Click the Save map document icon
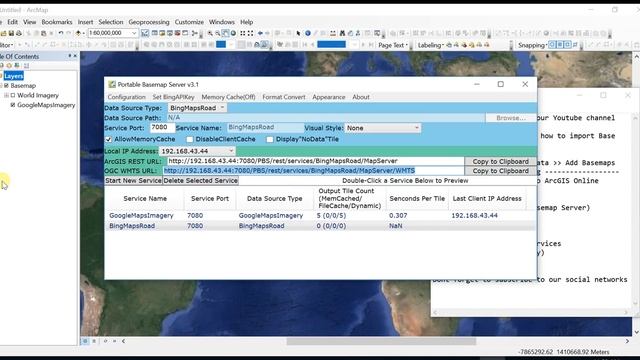 [x=11, y=33]
